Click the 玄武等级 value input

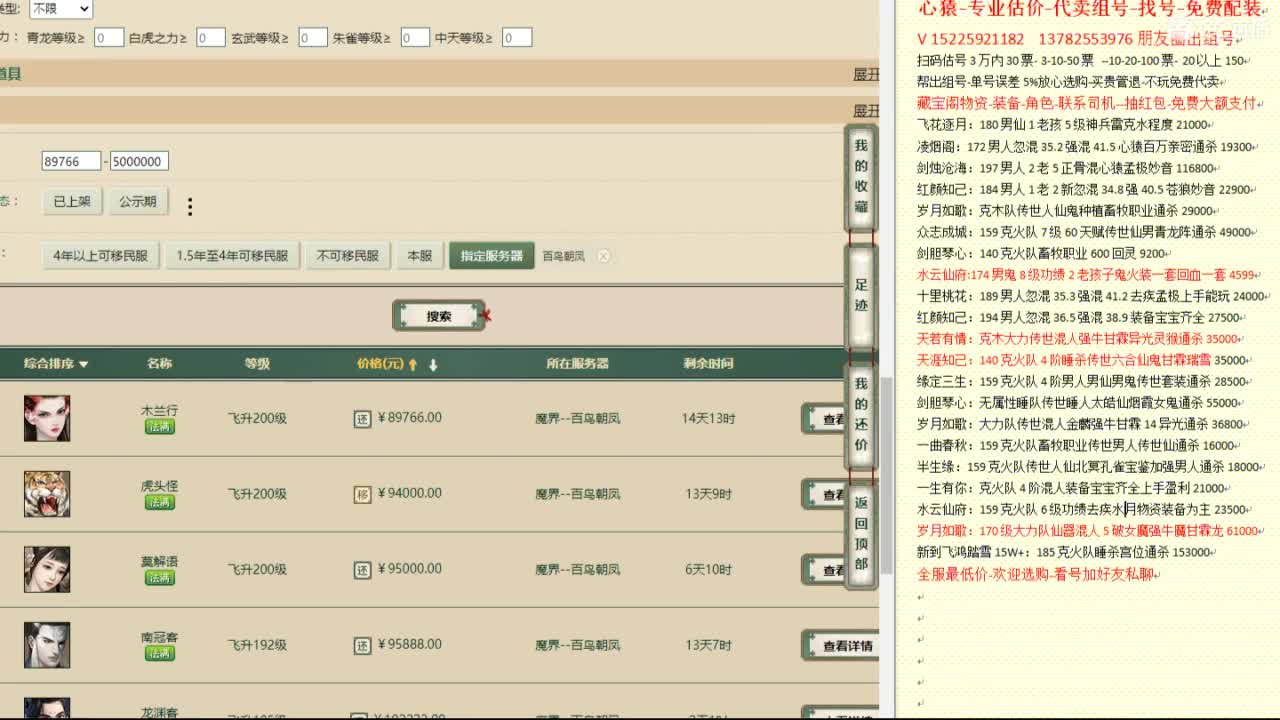click(312, 38)
